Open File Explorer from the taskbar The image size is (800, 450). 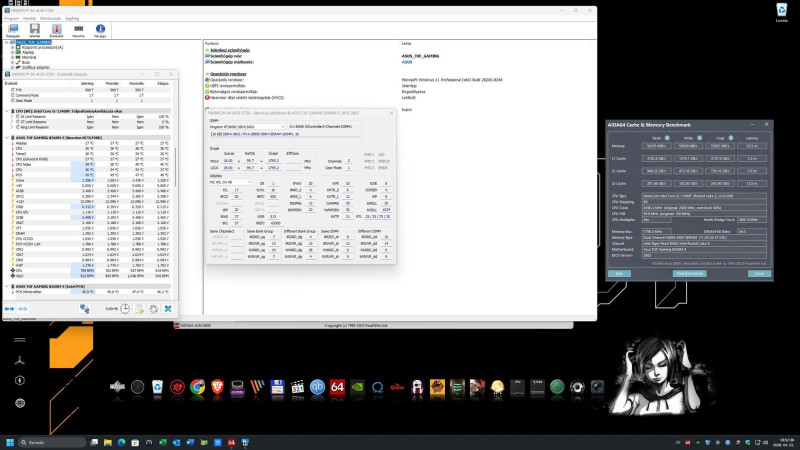(108, 442)
